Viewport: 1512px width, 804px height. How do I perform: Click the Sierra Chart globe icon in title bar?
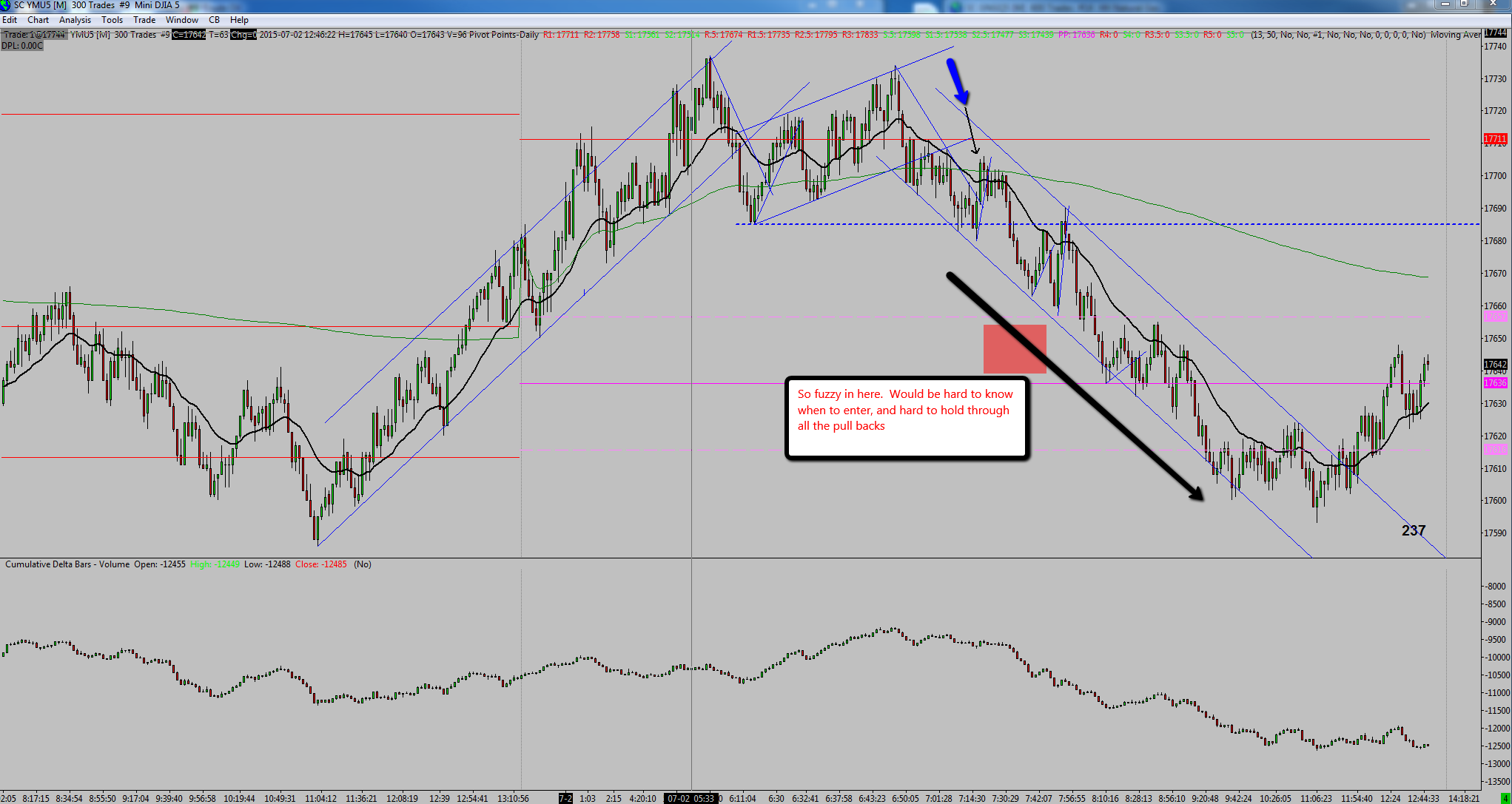click(6, 5)
